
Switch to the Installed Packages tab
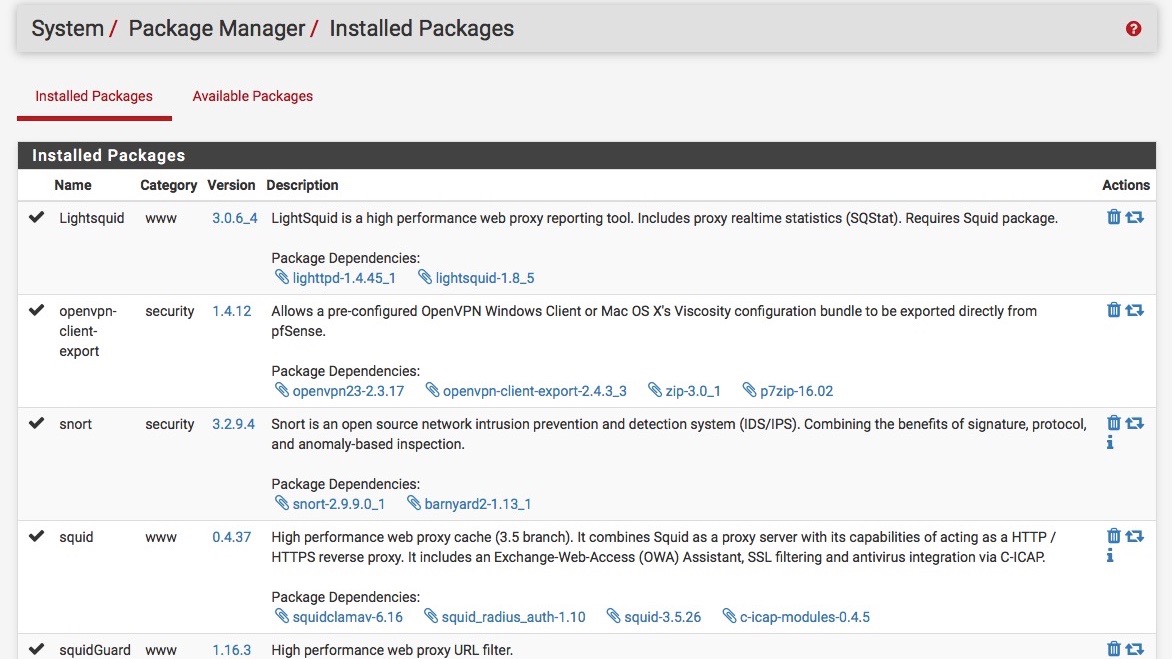[94, 96]
